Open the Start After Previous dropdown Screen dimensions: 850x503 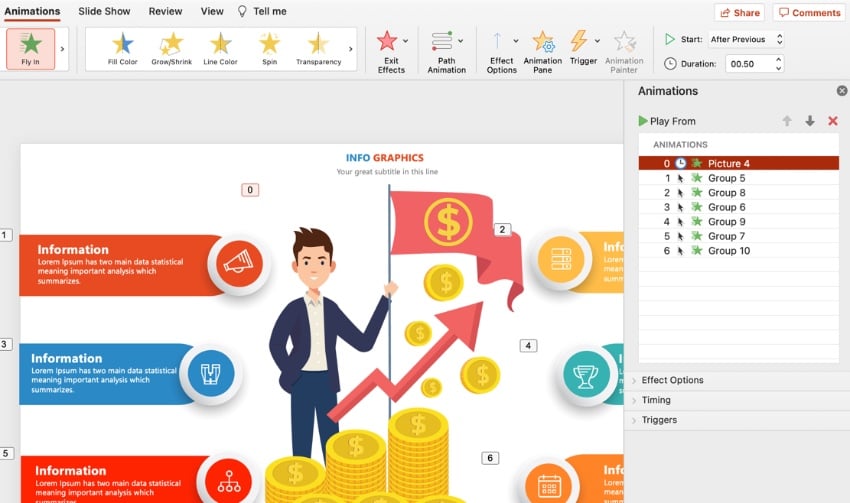click(746, 39)
